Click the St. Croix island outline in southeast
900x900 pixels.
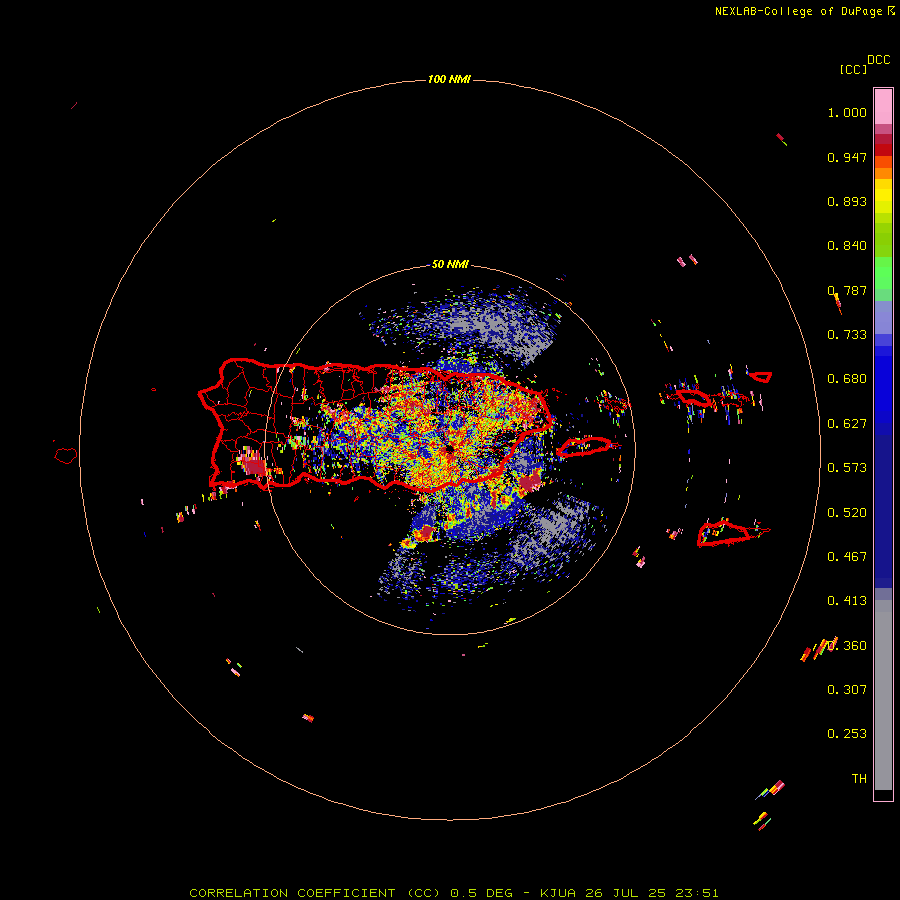tap(724, 533)
